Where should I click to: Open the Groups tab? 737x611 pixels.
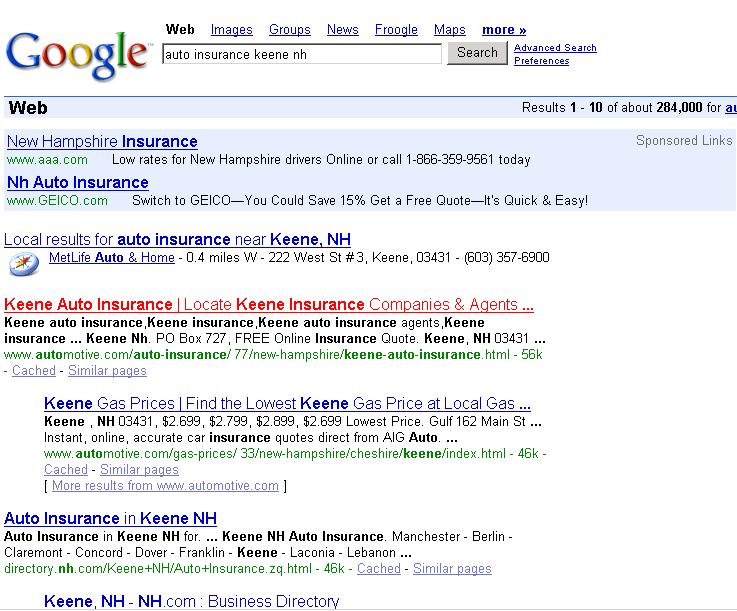290,30
